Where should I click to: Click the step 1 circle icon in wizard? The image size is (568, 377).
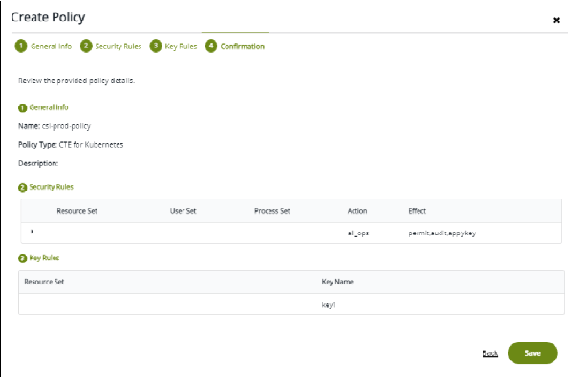(x=21, y=46)
